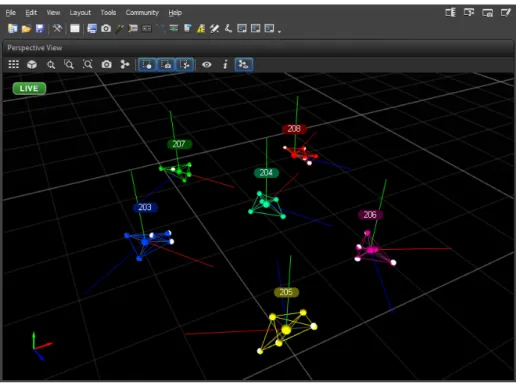The height and width of the screenshot is (383, 516).
Task: Click the first blue-framed layout preset icon
Action: [x=242, y=29]
